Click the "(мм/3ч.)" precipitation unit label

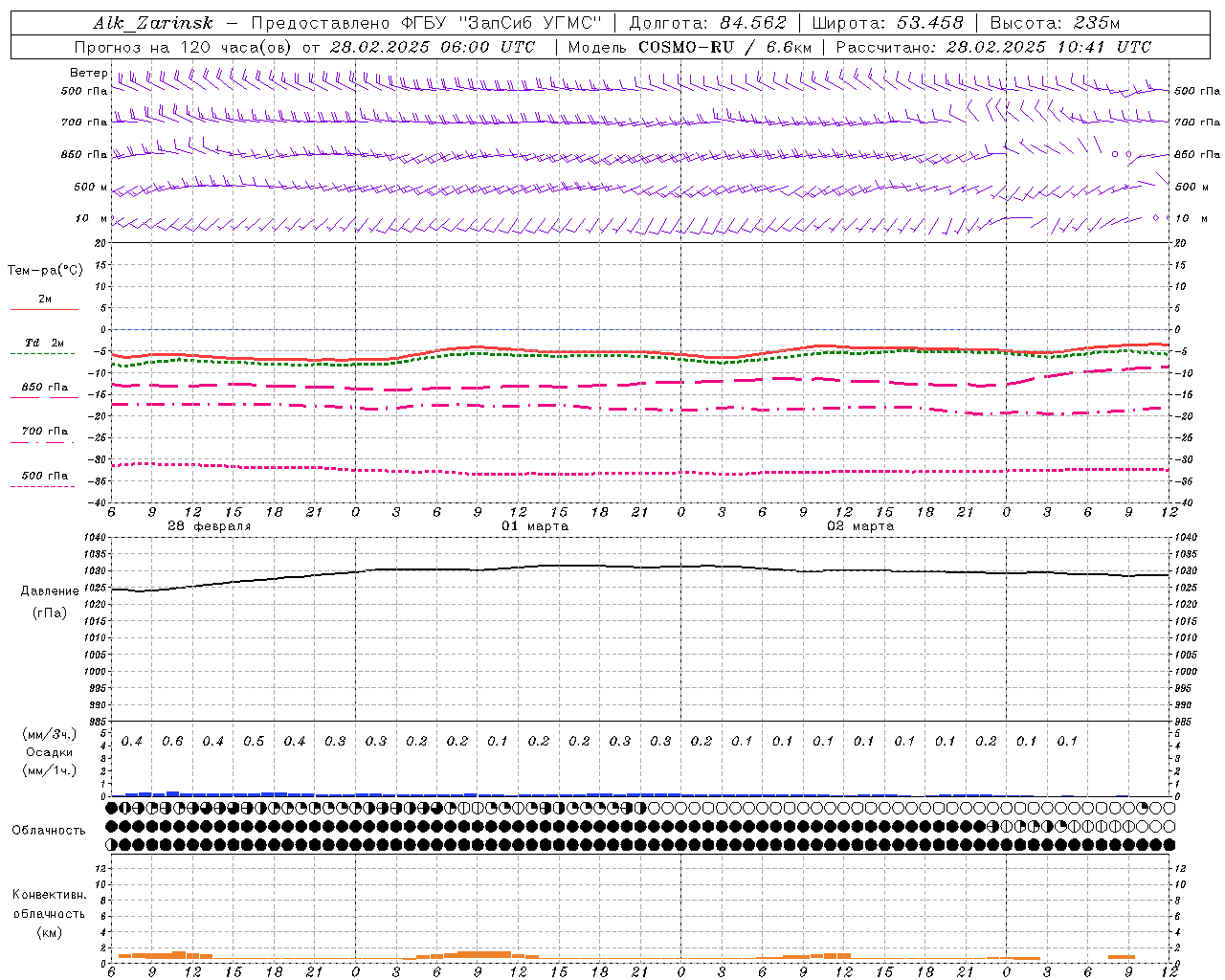[50, 735]
